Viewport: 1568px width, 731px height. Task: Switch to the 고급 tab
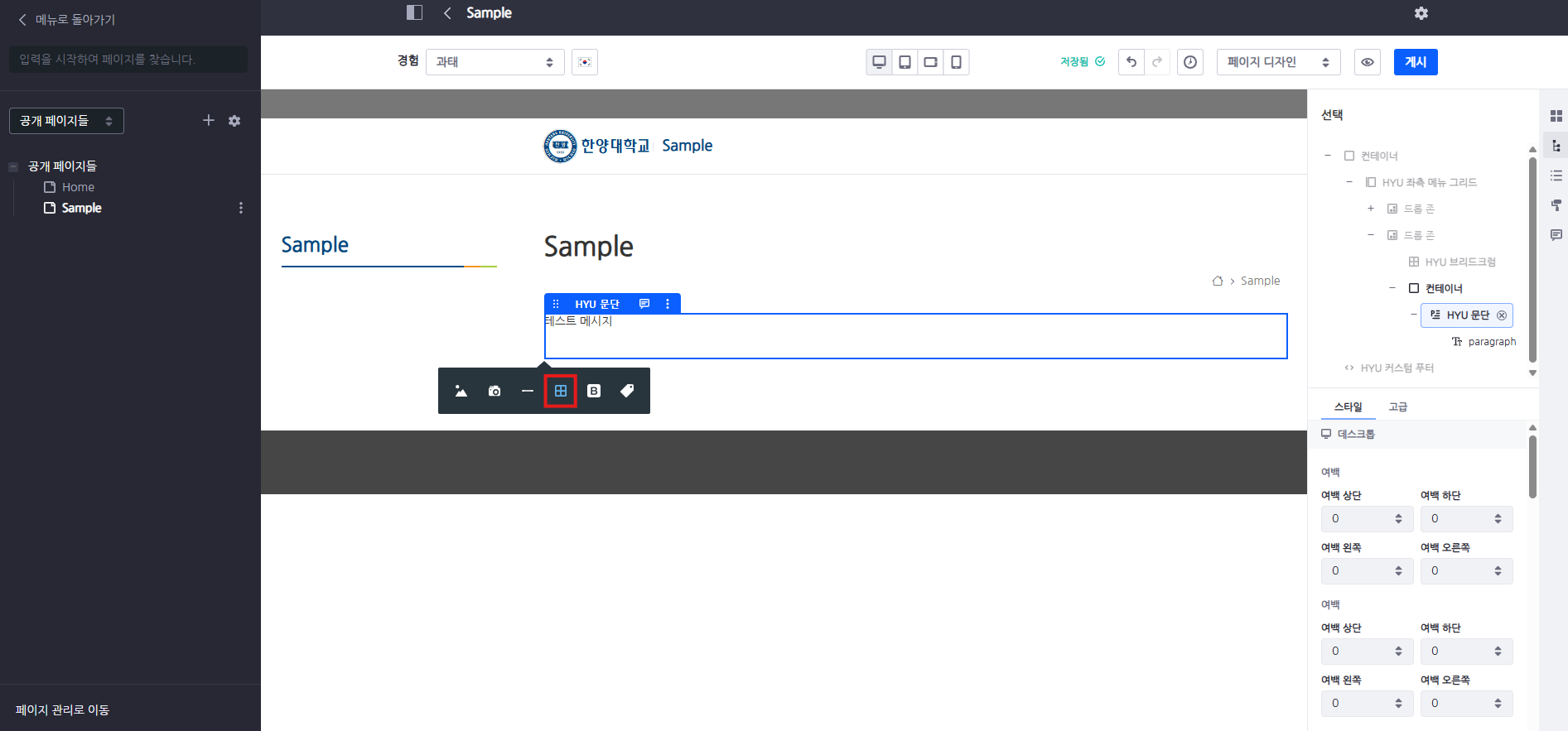pos(1398,406)
